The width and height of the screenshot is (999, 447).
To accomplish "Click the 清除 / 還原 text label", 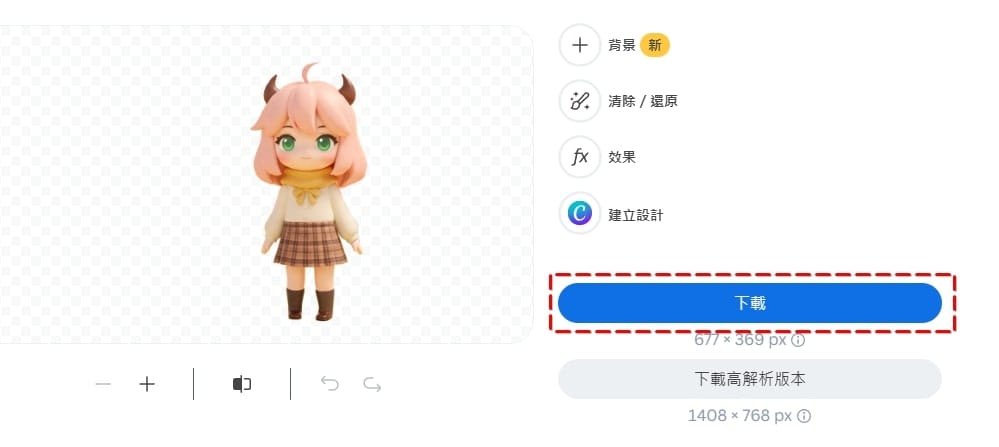I will tap(643, 101).
